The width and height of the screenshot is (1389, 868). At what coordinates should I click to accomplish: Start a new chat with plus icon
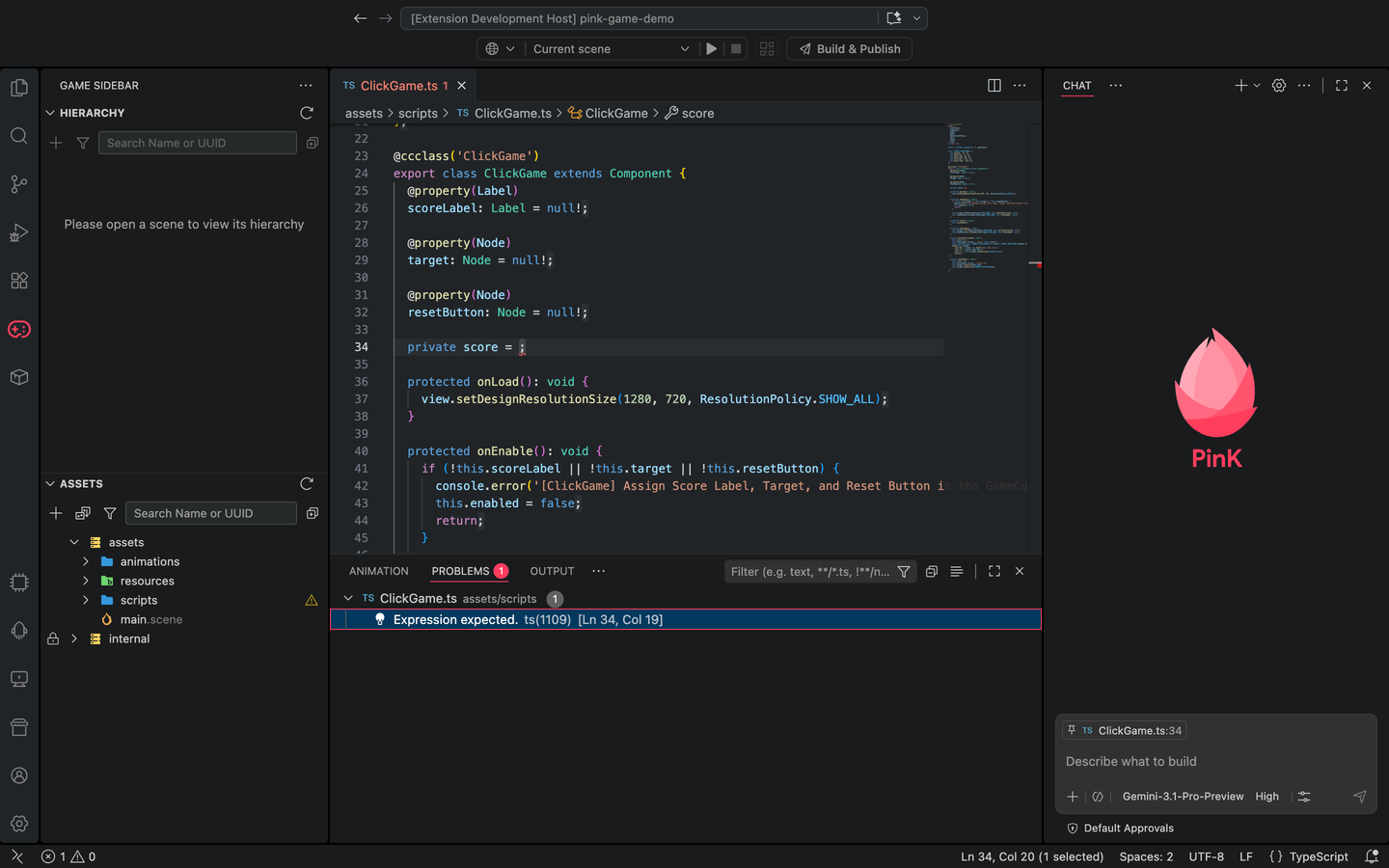(1240, 86)
